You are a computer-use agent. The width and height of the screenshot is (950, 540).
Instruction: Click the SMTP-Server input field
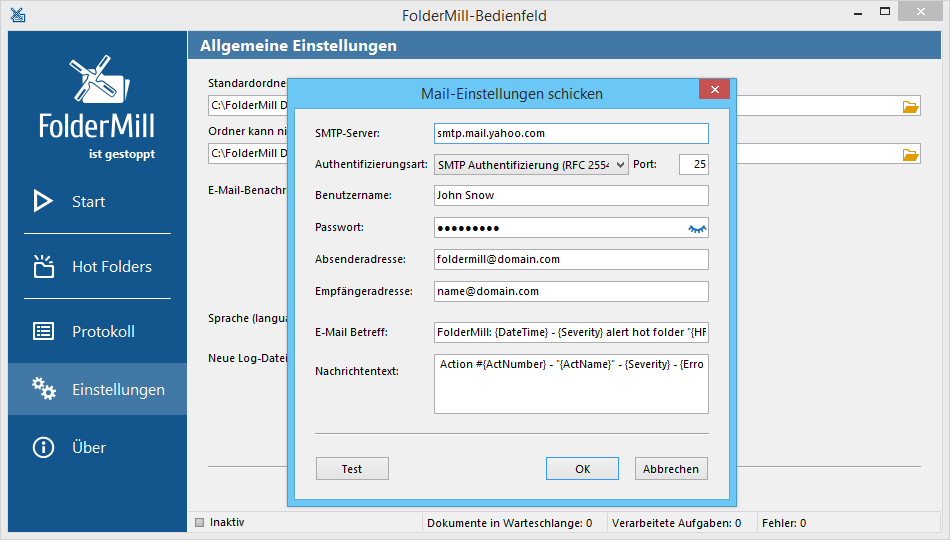571,133
